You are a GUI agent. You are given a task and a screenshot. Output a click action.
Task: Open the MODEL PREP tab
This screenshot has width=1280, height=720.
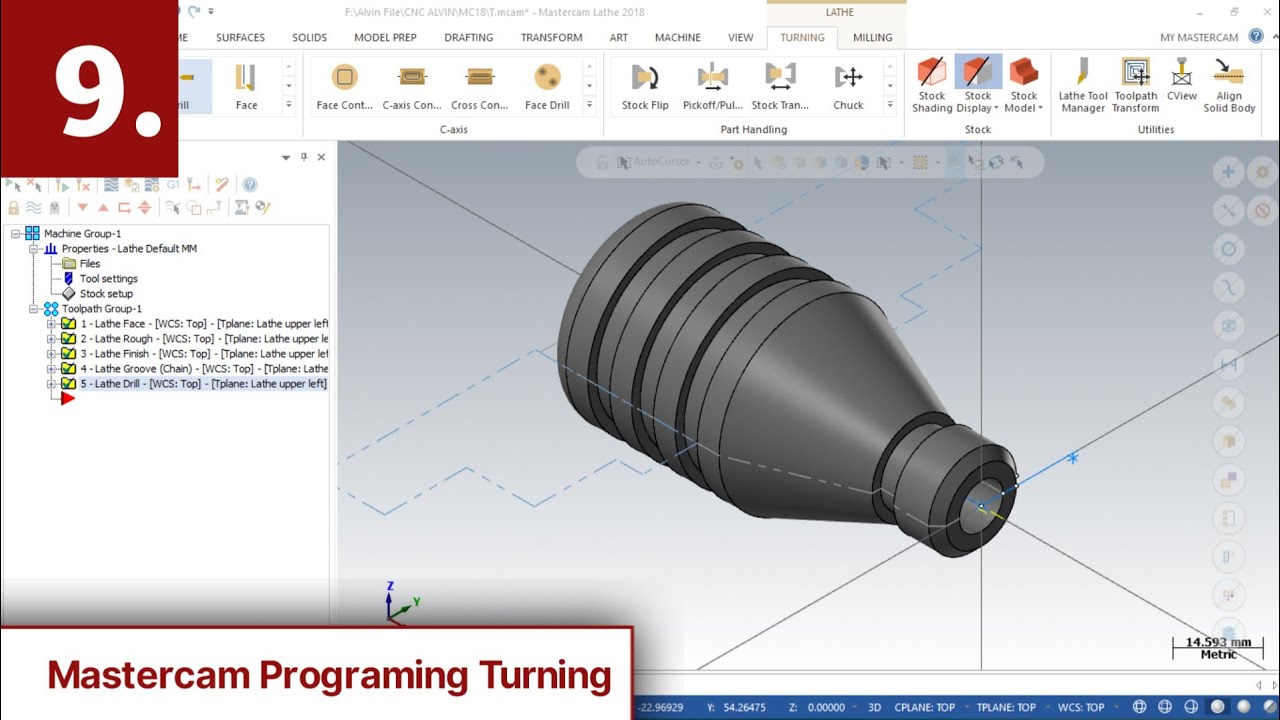386,37
